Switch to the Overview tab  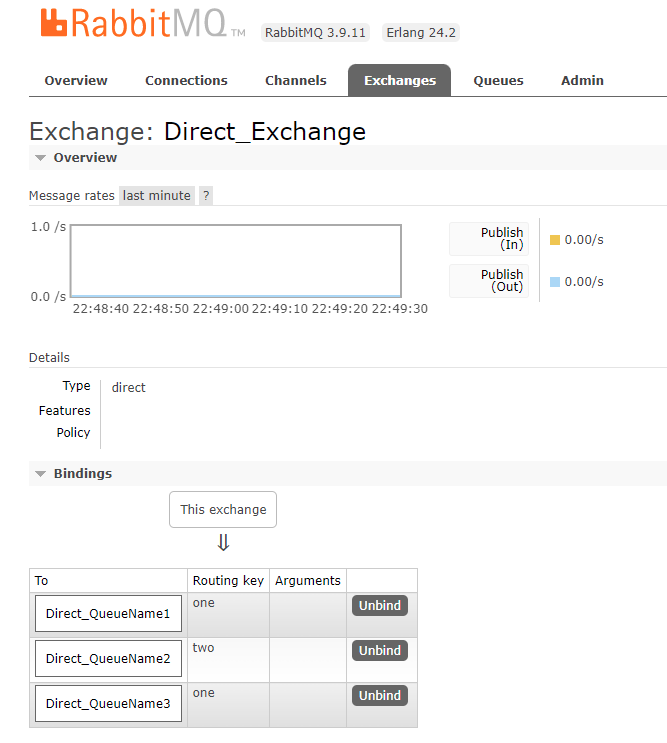tap(76, 81)
